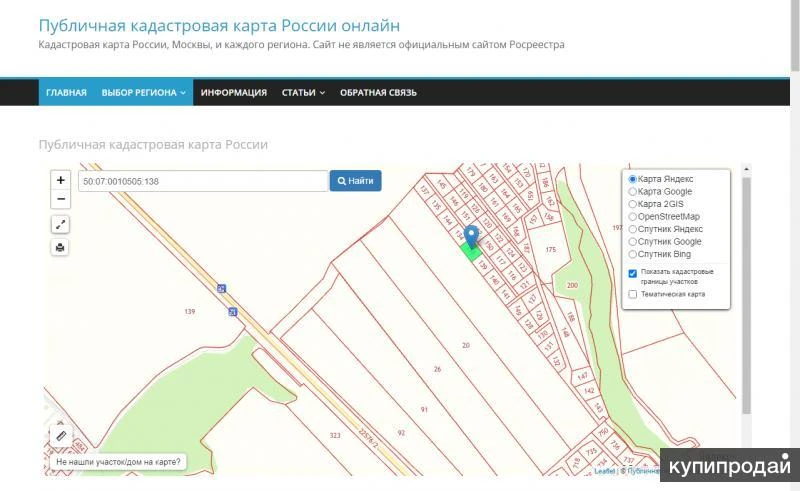800x491 pixels.
Task: Zoom out on the cadastral map
Action: (x=61, y=200)
